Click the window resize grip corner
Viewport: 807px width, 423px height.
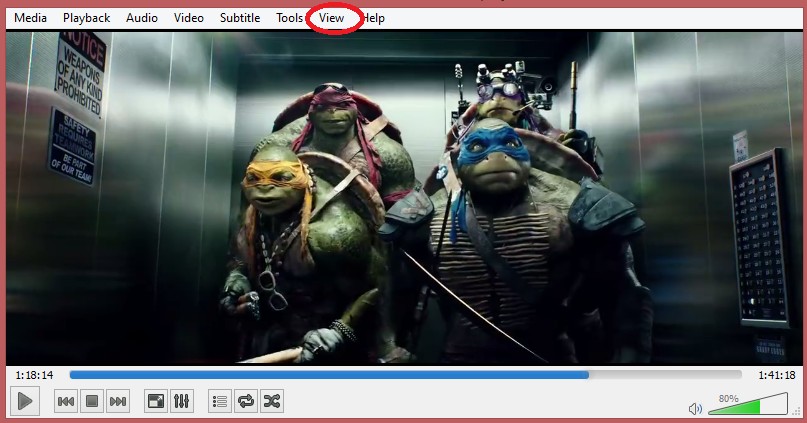coord(798,412)
